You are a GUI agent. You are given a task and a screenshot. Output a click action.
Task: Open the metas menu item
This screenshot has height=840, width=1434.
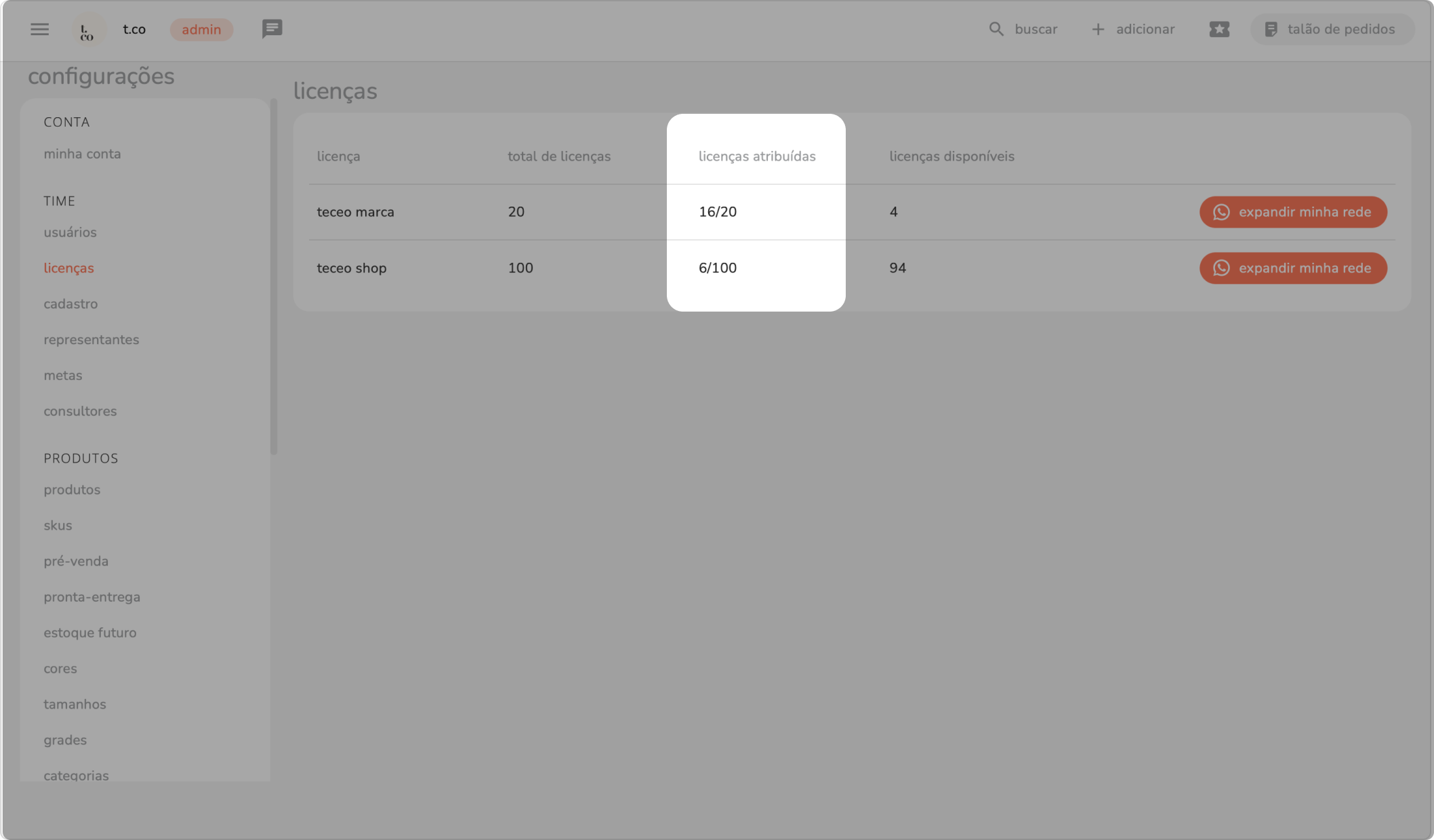pos(62,375)
